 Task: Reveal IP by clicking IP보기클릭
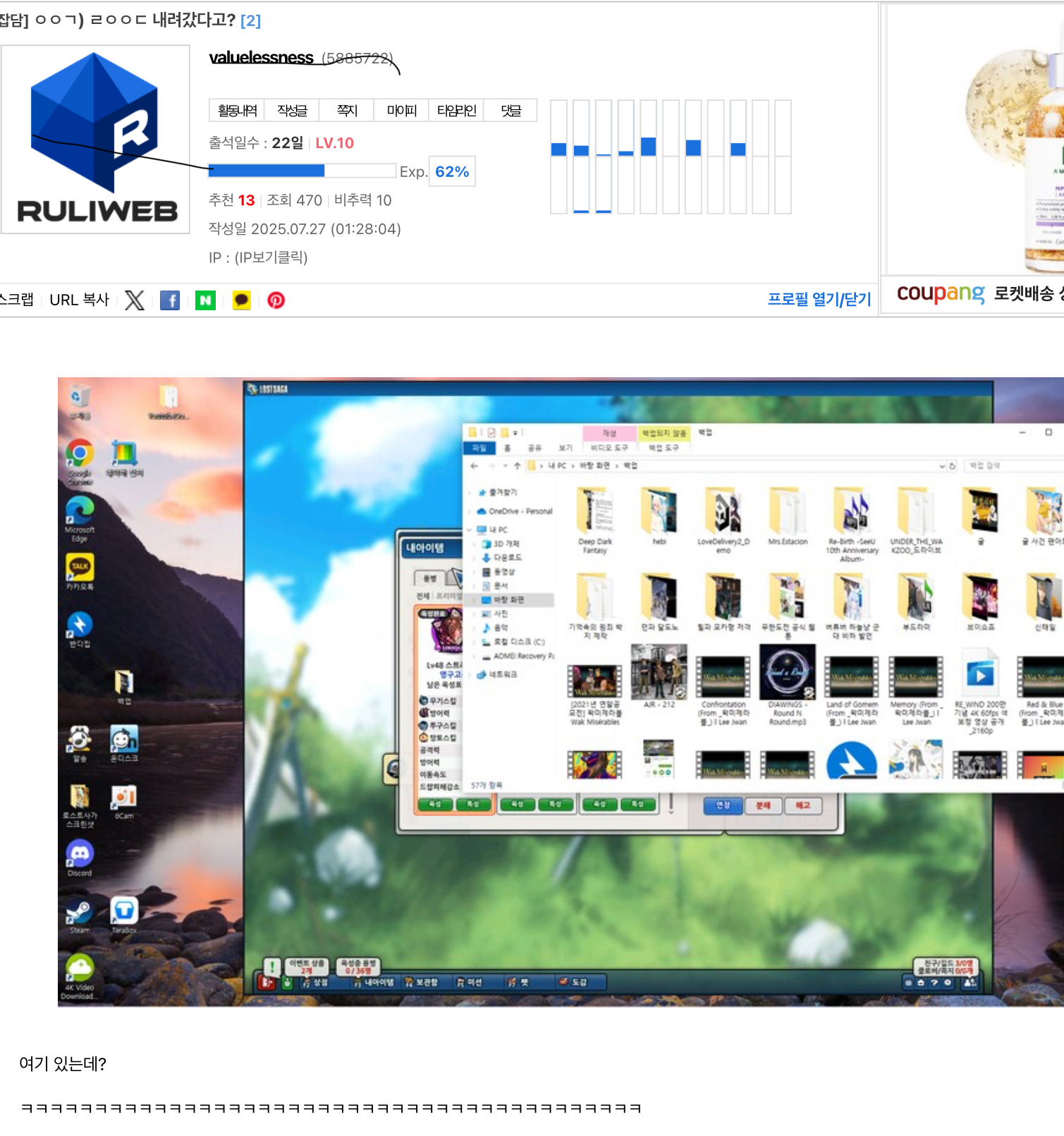[271, 257]
